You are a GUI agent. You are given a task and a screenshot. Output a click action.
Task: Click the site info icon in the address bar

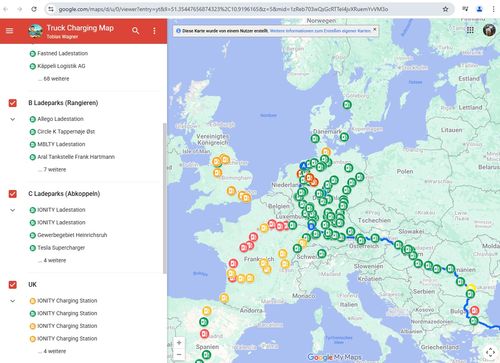tap(51, 9)
